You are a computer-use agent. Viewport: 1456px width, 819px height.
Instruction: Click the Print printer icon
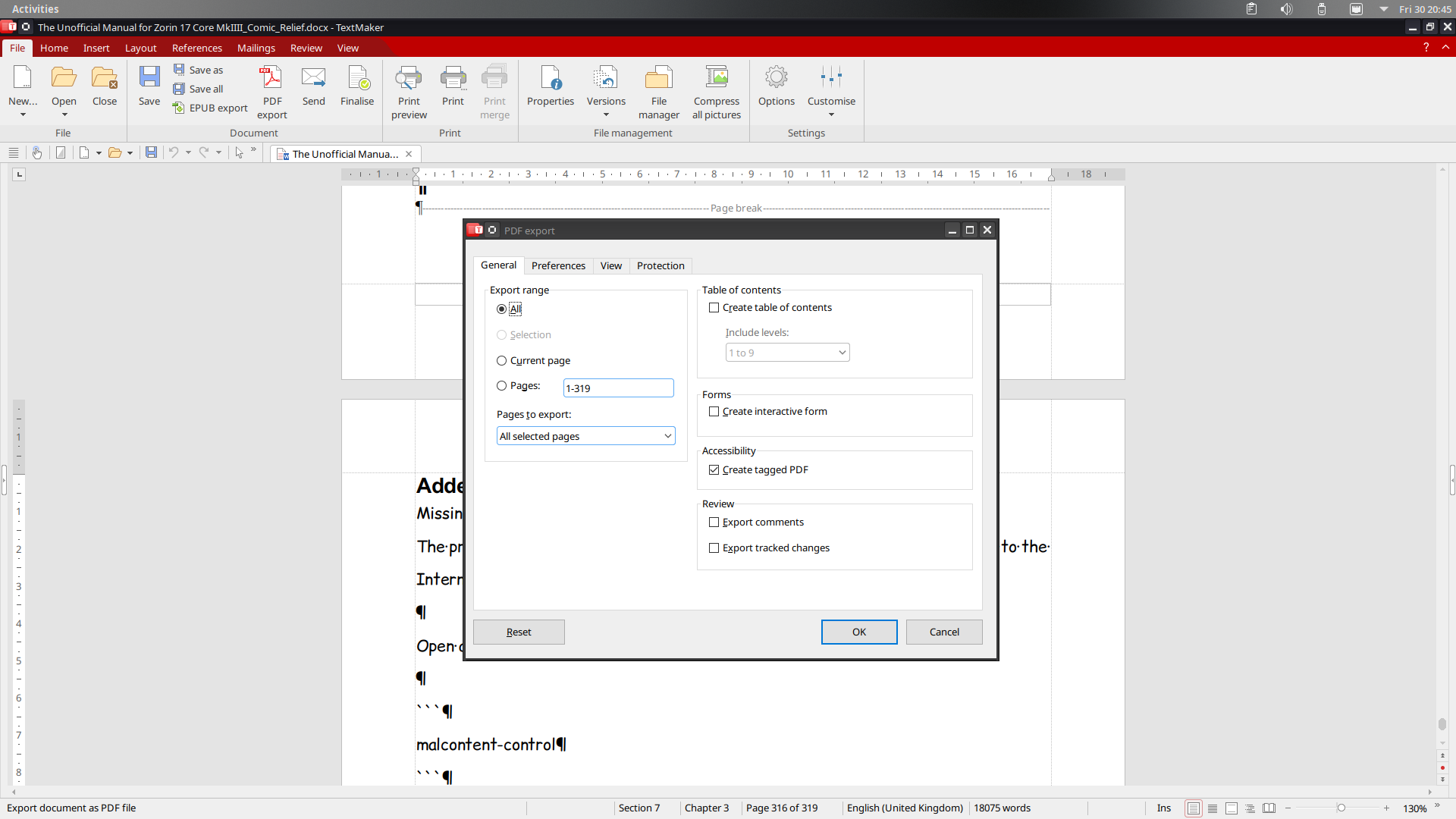tap(453, 78)
